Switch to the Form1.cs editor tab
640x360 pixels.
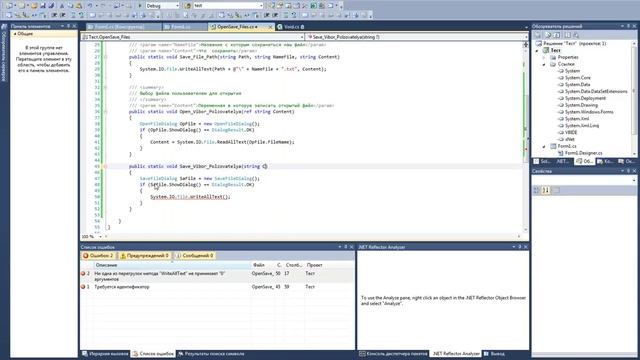click(184, 27)
